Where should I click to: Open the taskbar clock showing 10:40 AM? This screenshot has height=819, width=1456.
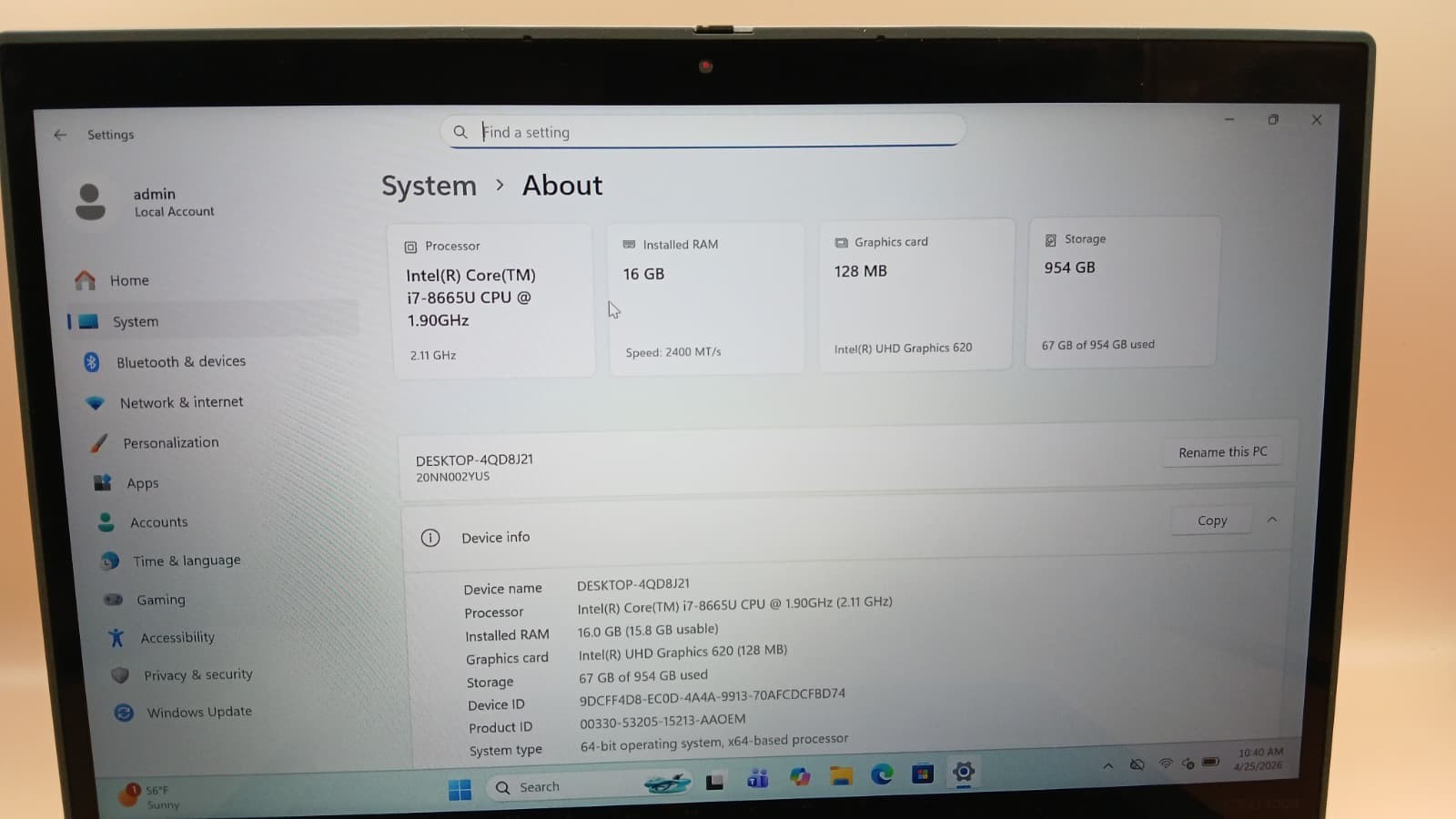(x=1259, y=759)
